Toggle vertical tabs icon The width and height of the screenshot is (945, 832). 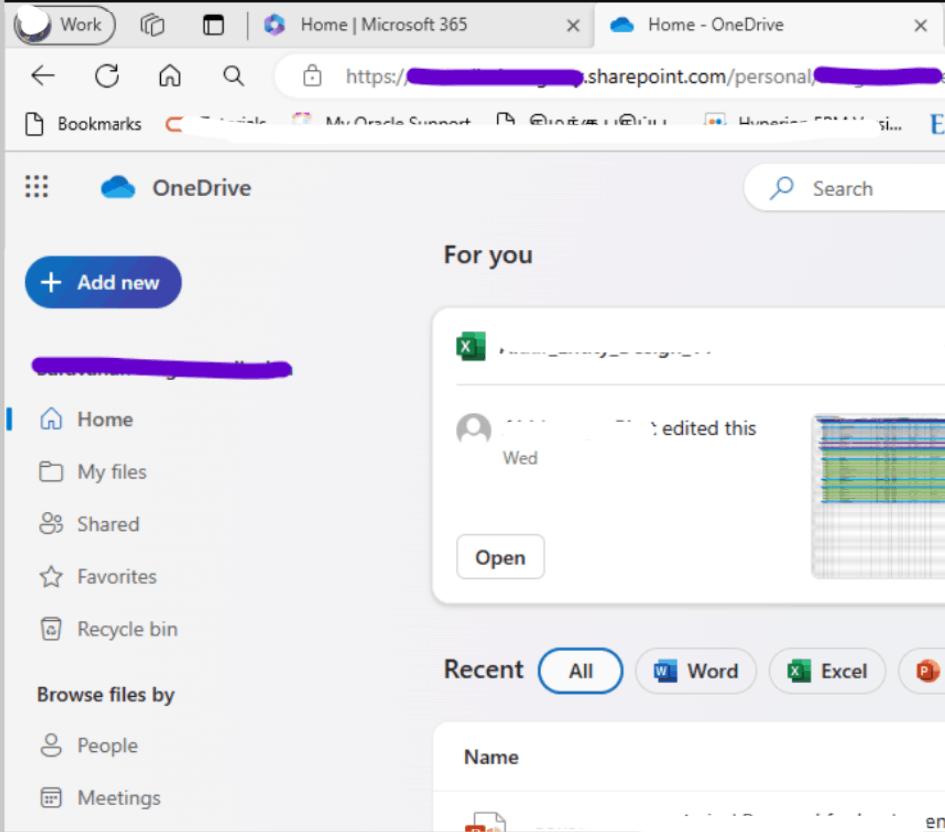(213, 25)
